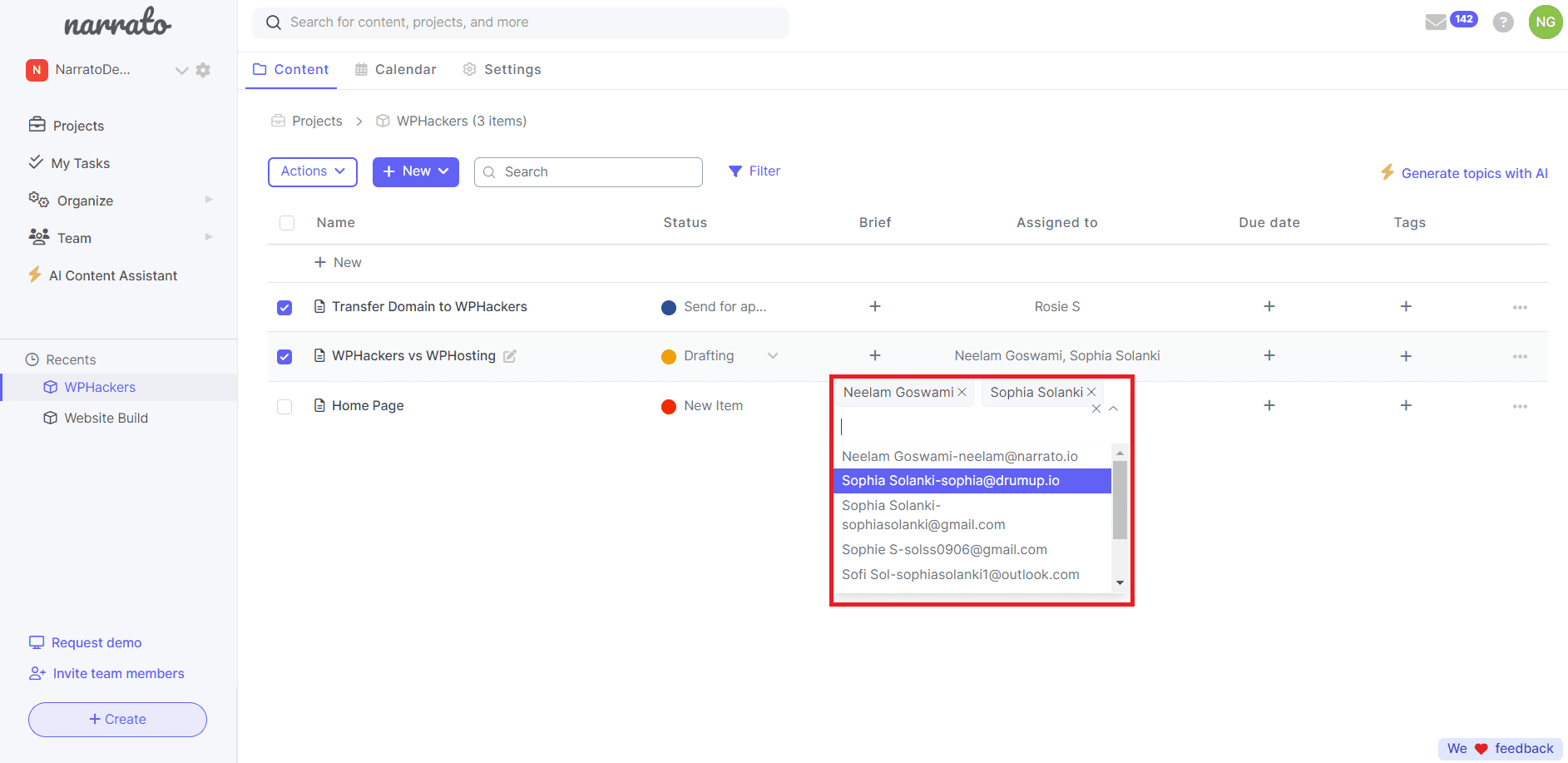The image size is (1568, 763).
Task: Open the NG user avatar menu
Action: coord(1546,22)
